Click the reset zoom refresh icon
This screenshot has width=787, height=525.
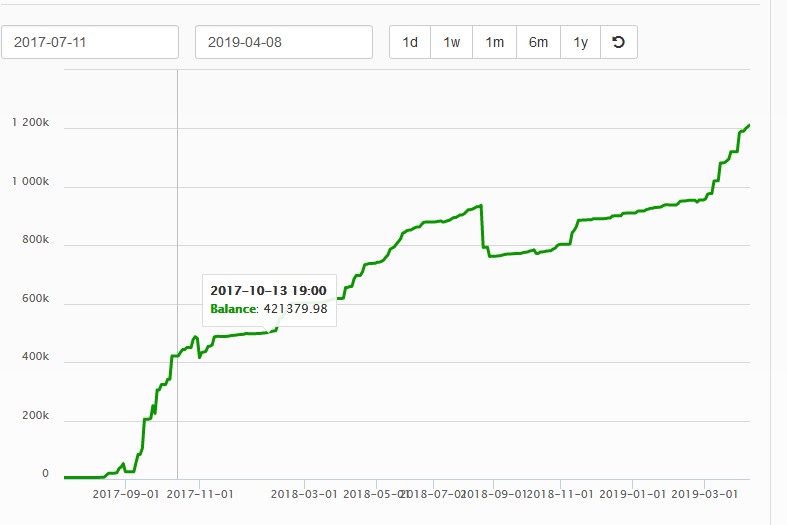click(619, 42)
